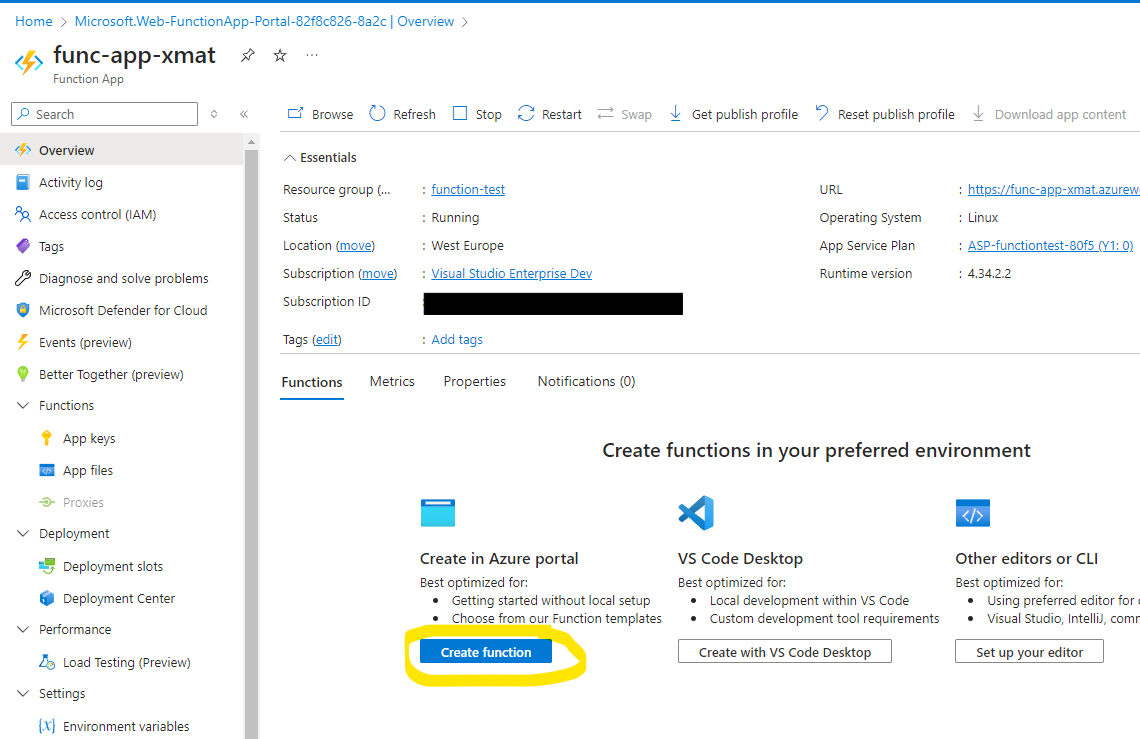
Task: Open Activity log in the sidebar
Action: coord(122,182)
